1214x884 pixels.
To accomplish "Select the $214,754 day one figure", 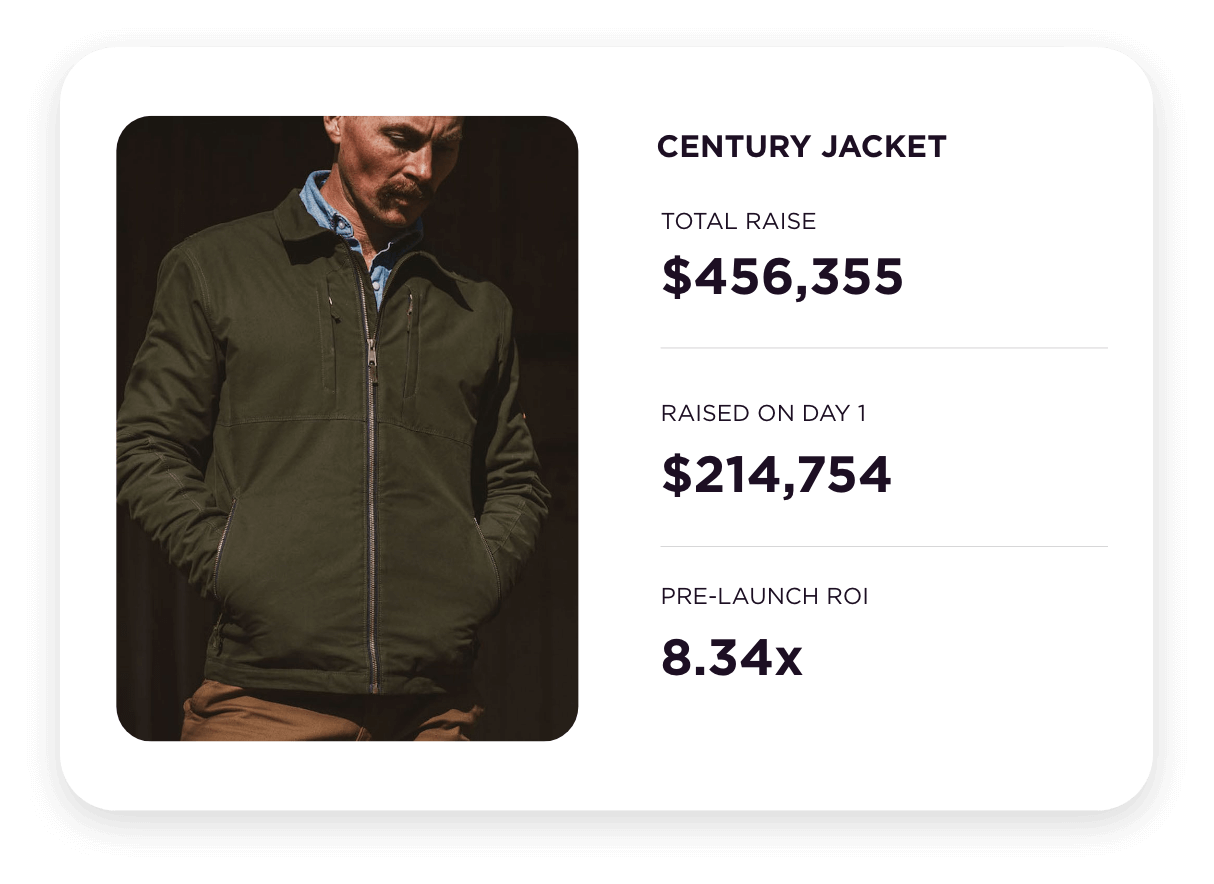I will [776, 475].
